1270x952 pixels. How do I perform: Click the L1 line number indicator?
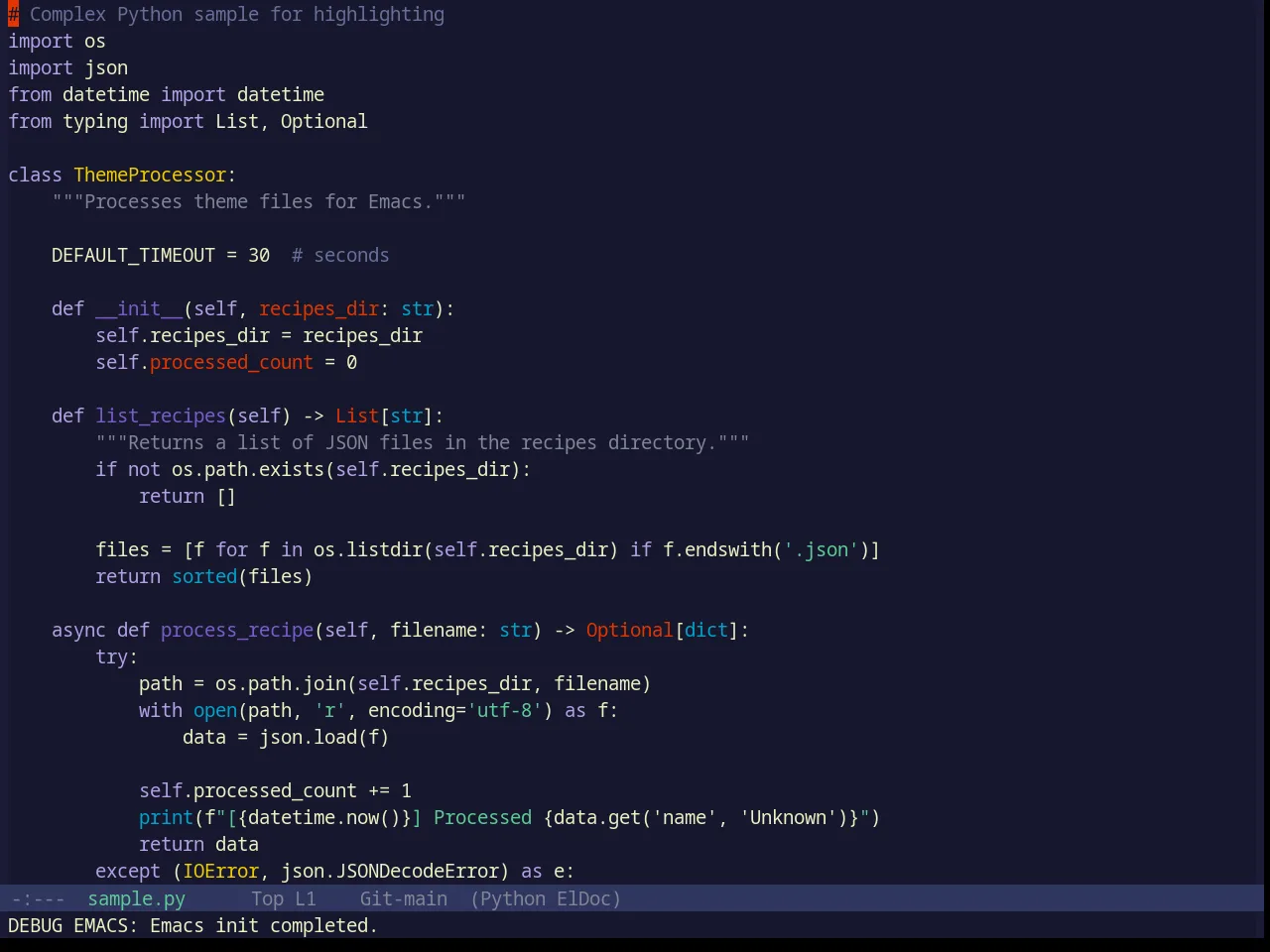[306, 898]
